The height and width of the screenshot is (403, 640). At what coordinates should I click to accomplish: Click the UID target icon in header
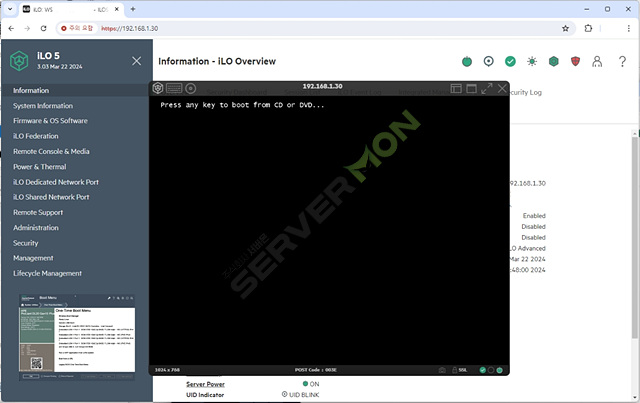click(489, 61)
